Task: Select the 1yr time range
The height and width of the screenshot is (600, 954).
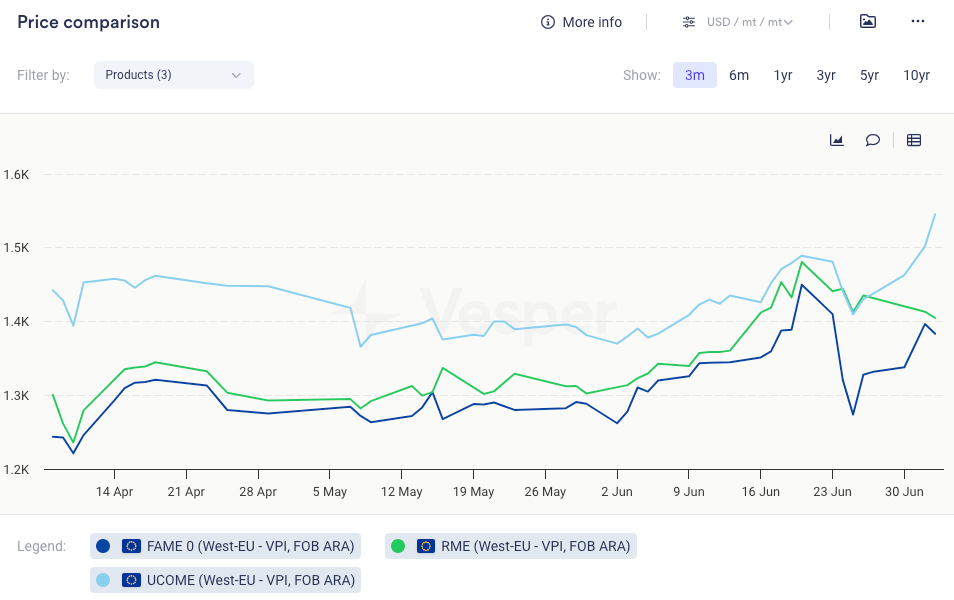Action: click(x=783, y=75)
